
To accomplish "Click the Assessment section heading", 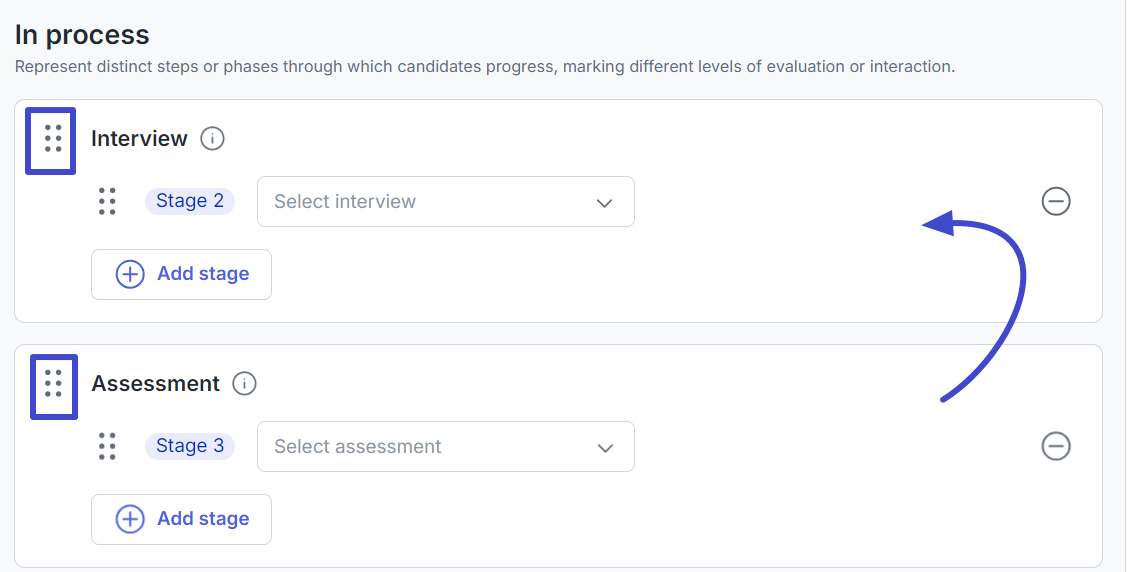I will 155,384.
